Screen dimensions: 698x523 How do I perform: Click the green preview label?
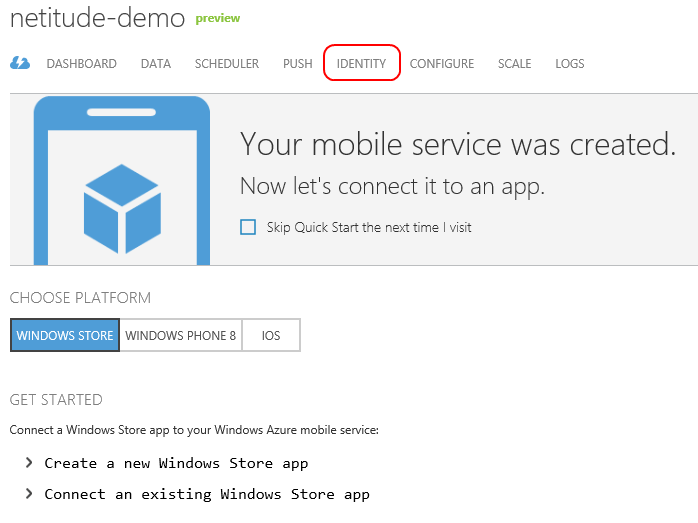click(x=218, y=18)
